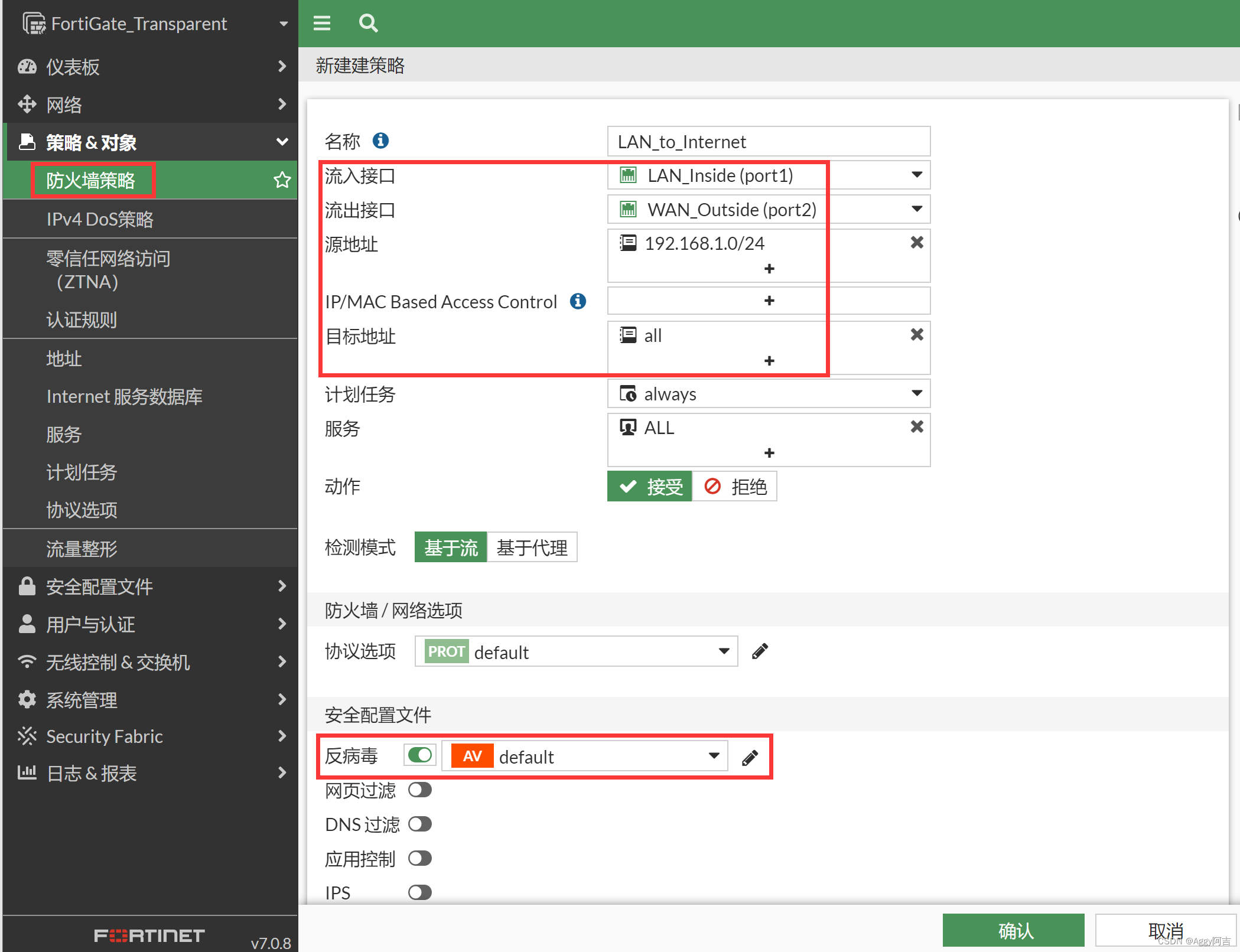This screenshot has height=952, width=1240.
Task: Click the pencil icon next to 协议选项
Action: click(760, 651)
